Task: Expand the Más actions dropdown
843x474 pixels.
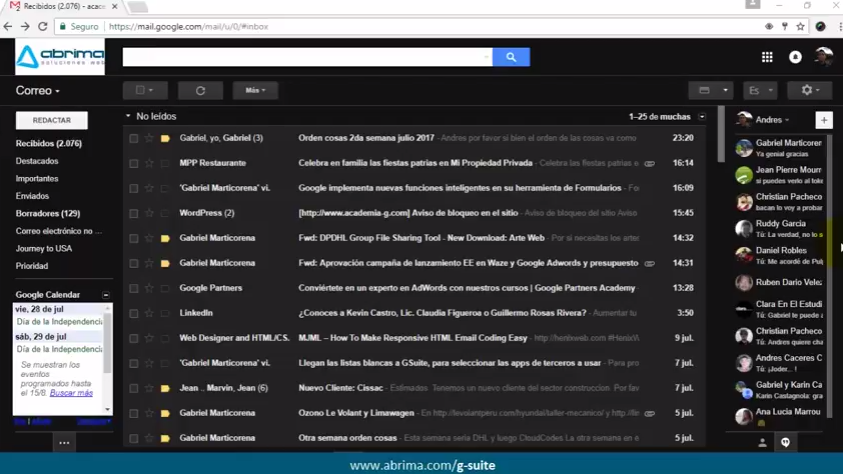Action: point(255,90)
